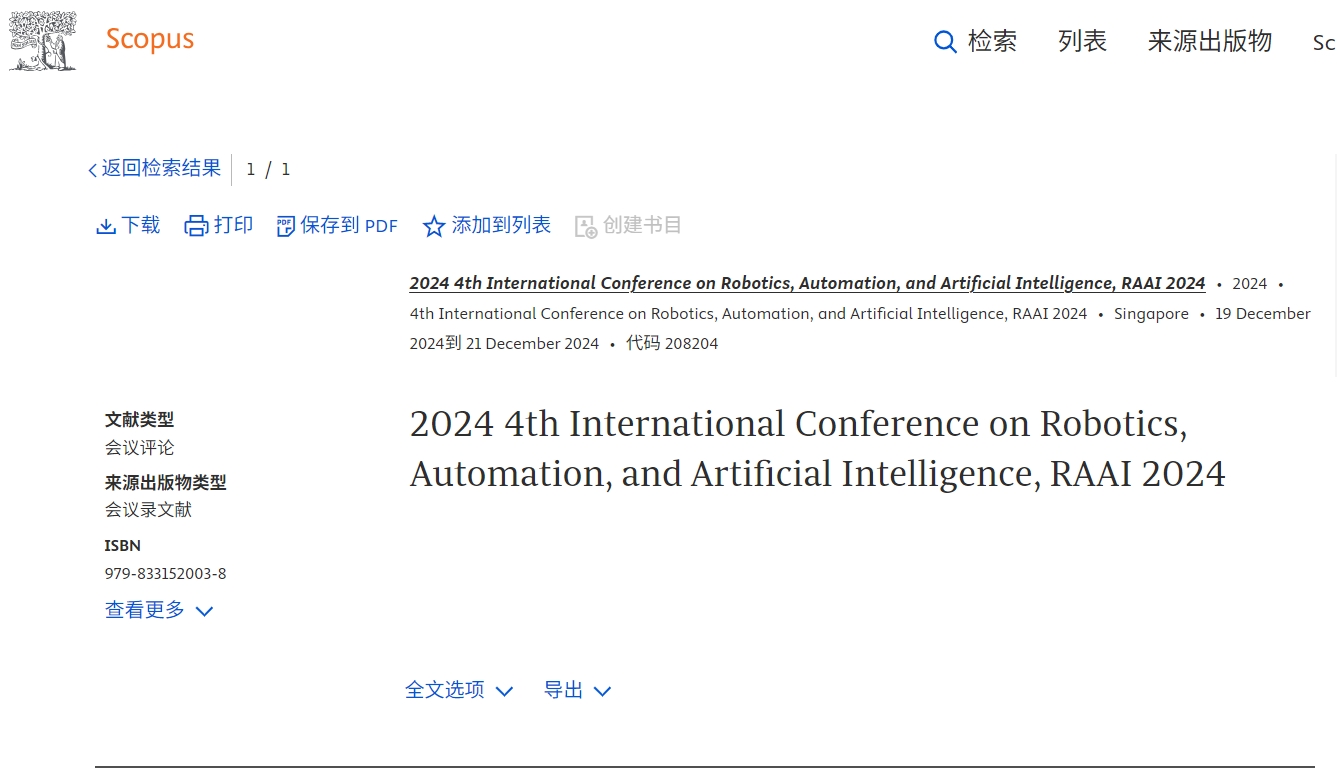Click the printer icon

click(196, 226)
